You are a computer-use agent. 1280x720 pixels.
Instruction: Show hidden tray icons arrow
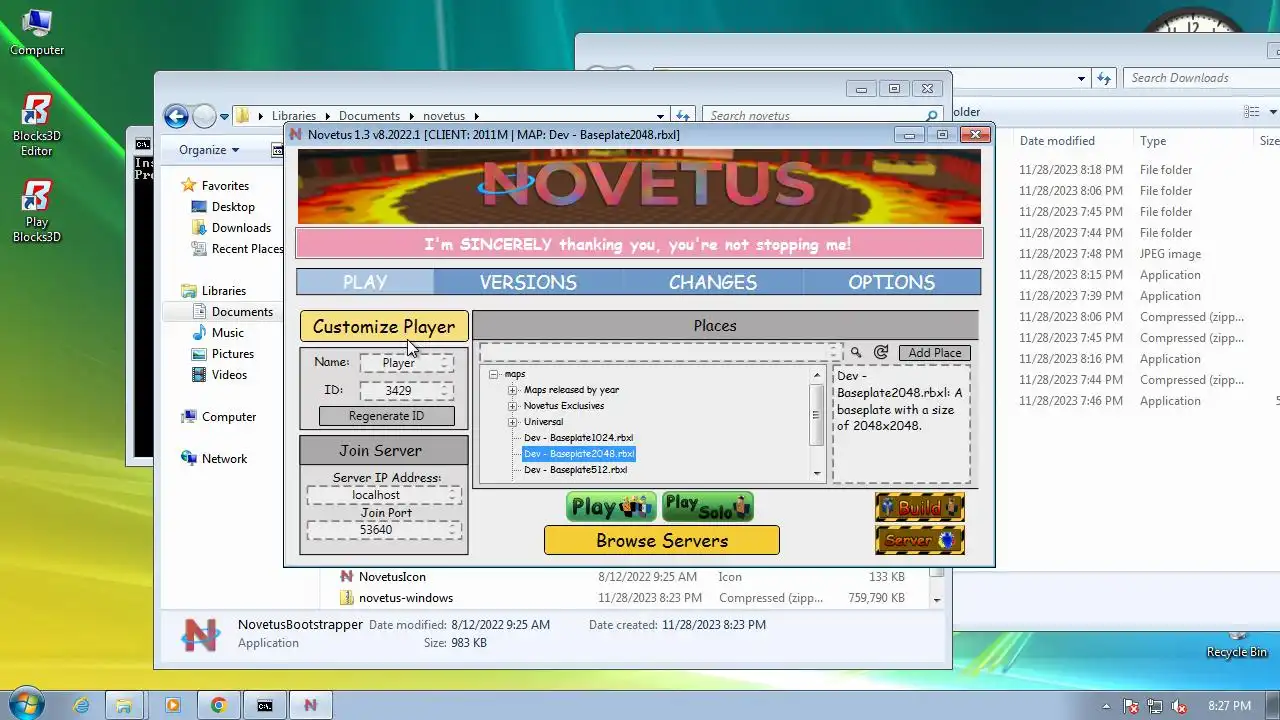(x=1106, y=706)
